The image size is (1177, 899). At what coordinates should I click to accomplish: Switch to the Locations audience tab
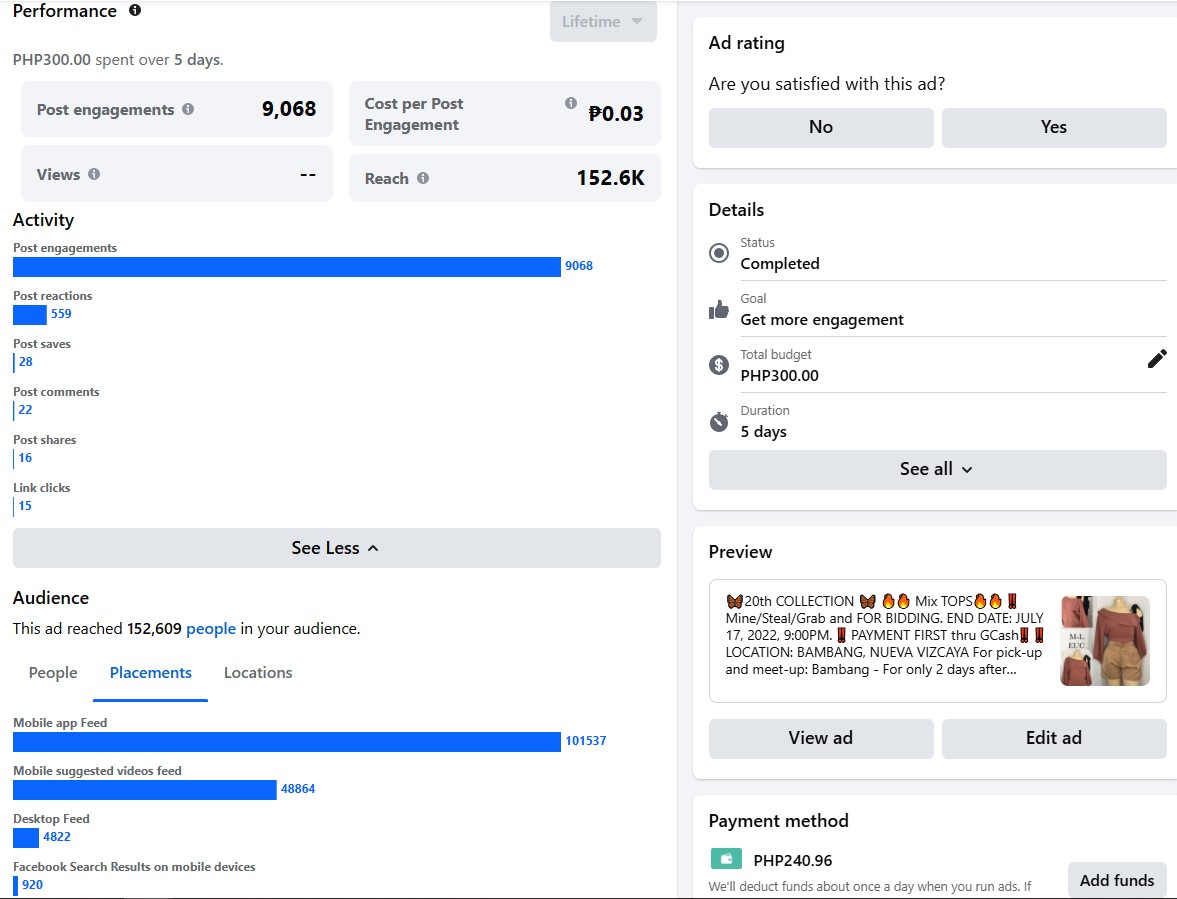(x=258, y=673)
